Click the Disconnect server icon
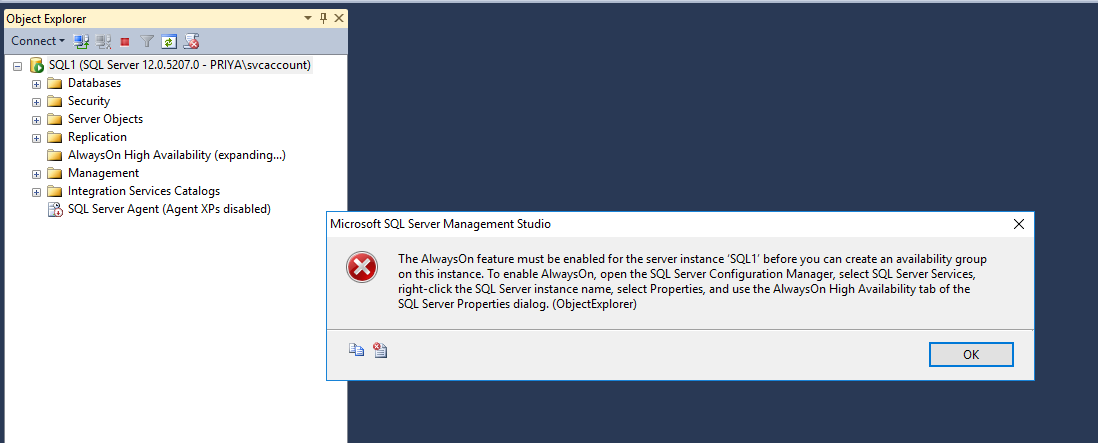The width and height of the screenshot is (1098, 443). (x=103, y=41)
